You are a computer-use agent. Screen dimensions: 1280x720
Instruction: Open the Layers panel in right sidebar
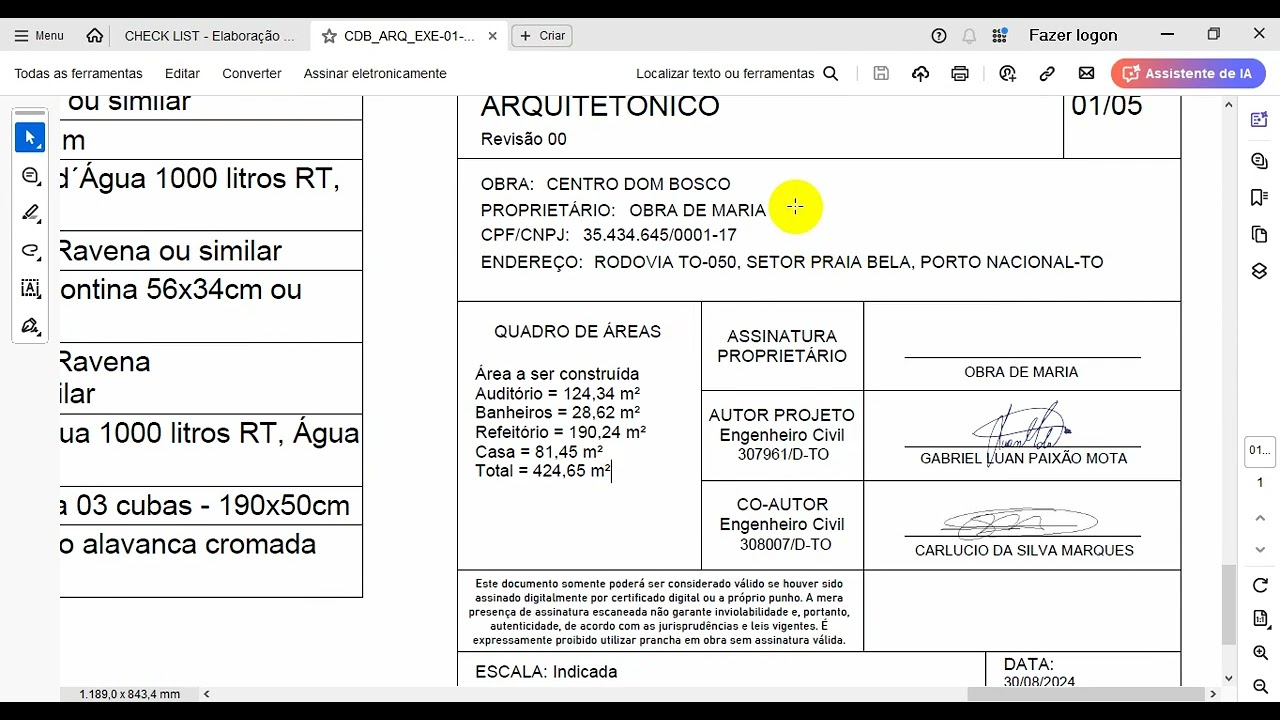click(1259, 272)
